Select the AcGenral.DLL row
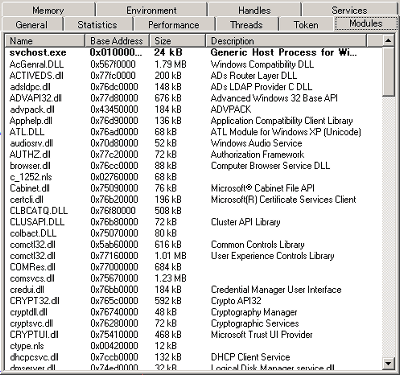Screen dimensions: 400x375 coord(193,64)
